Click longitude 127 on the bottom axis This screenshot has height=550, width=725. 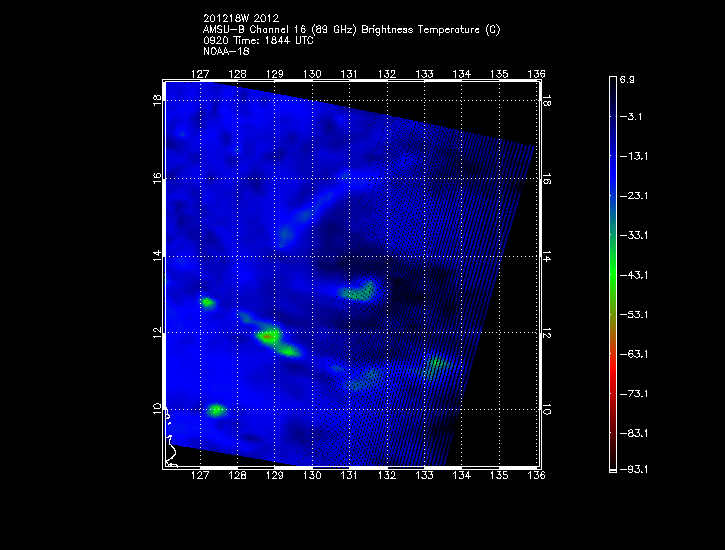(x=200, y=475)
